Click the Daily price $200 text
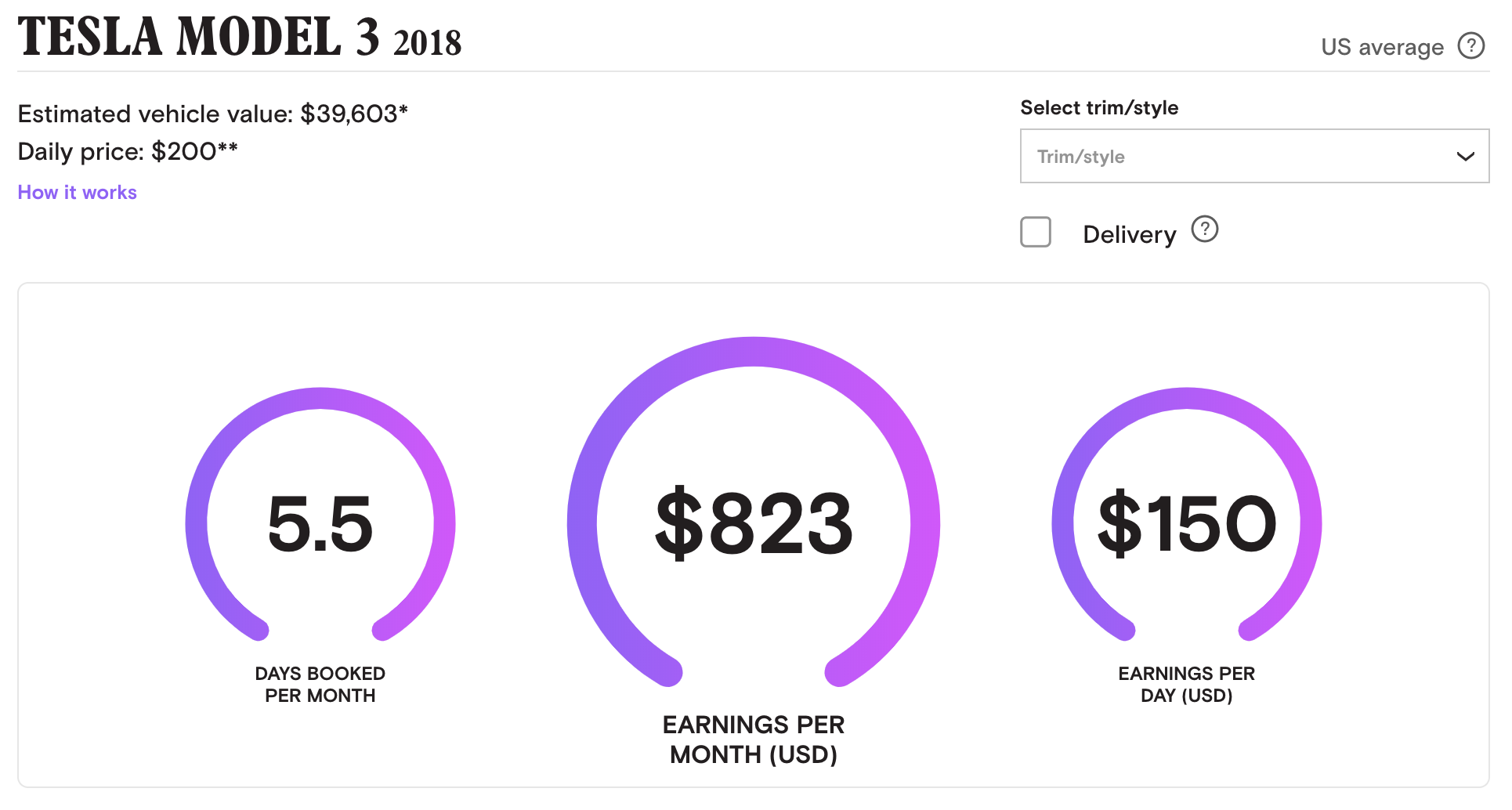The width and height of the screenshot is (1512, 810). 128,151
